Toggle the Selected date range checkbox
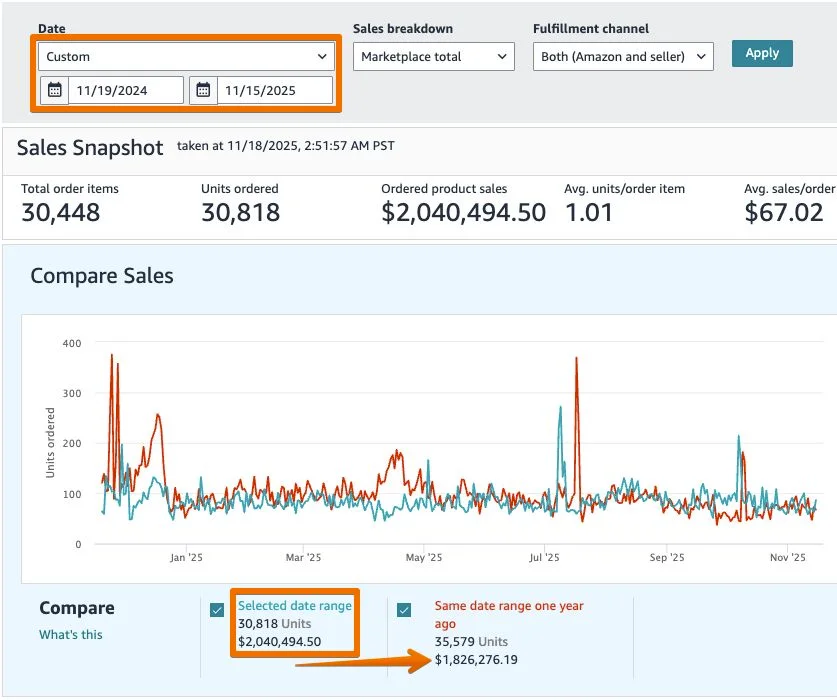The image size is (837, 700). 217,610
